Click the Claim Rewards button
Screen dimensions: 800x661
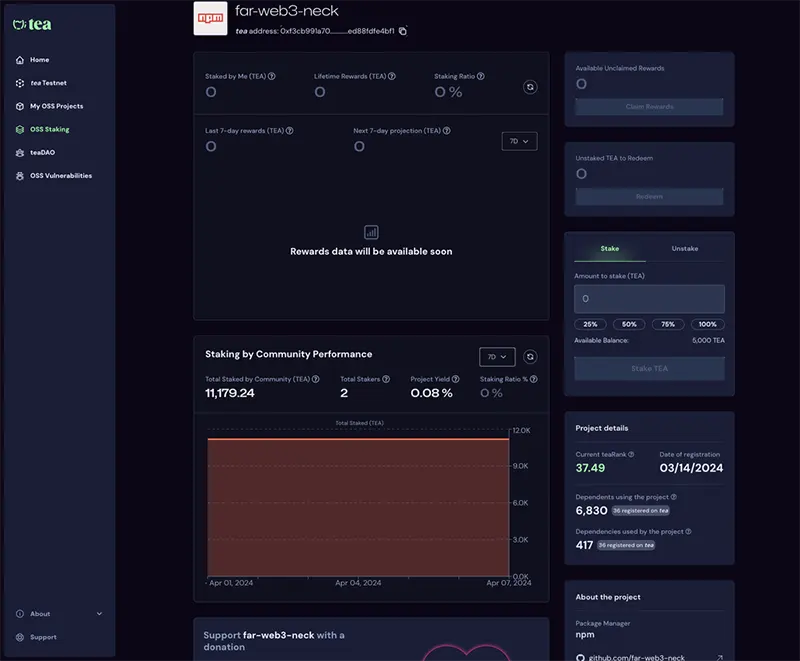(x=649, y=107)
